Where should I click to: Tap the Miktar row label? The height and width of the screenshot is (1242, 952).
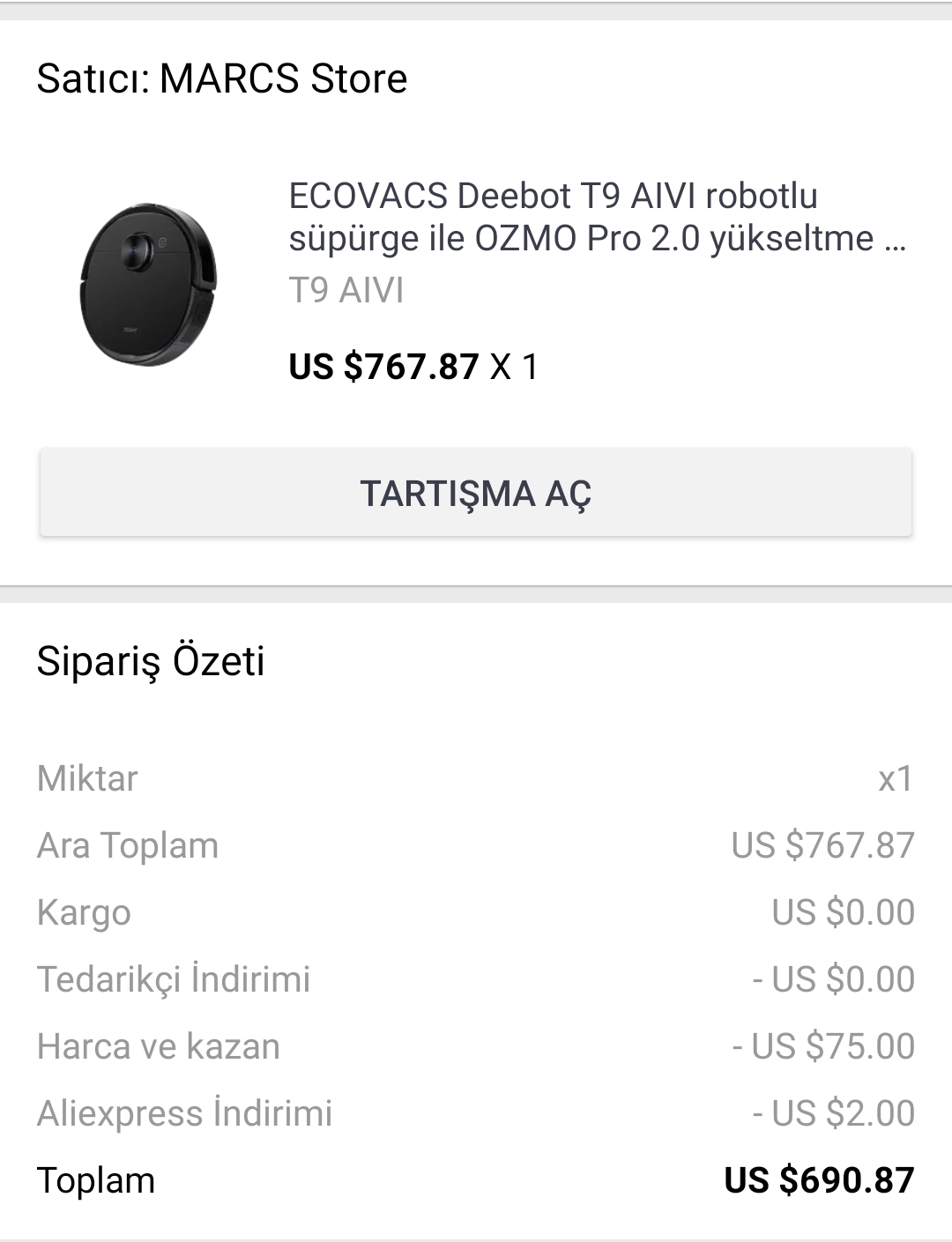(x=87, y=778)
